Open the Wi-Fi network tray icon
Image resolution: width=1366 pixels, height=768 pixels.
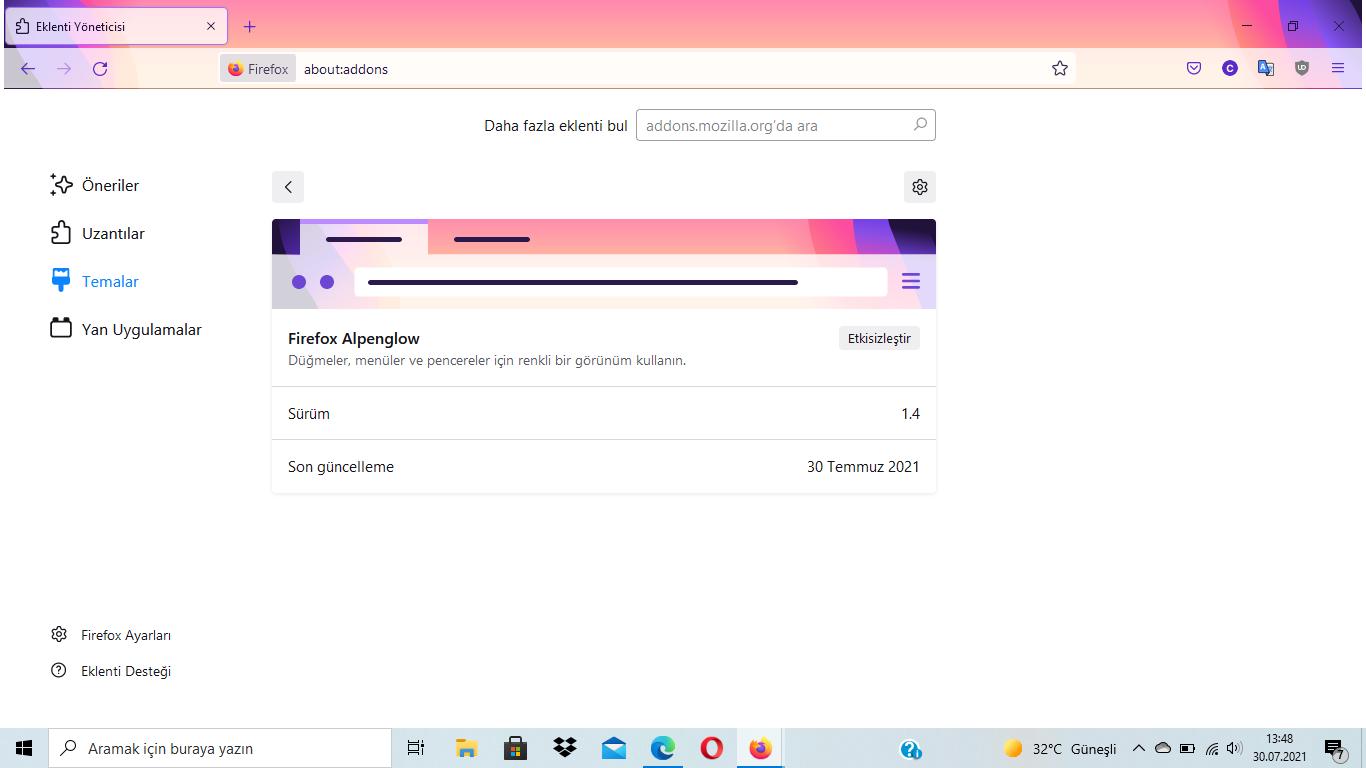(1212, 748)
